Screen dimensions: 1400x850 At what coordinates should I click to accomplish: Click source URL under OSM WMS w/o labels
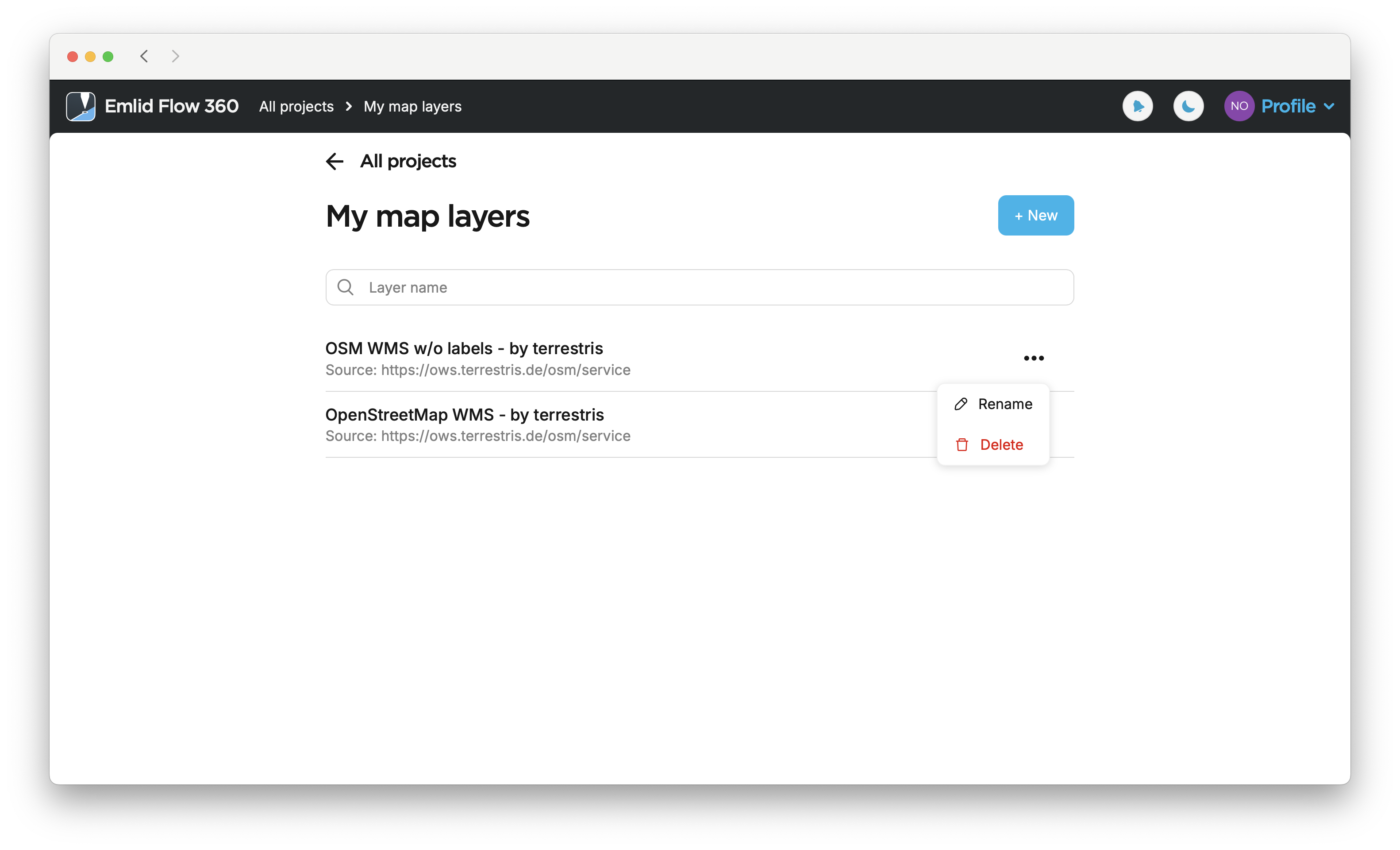click(x=506, y=370)
